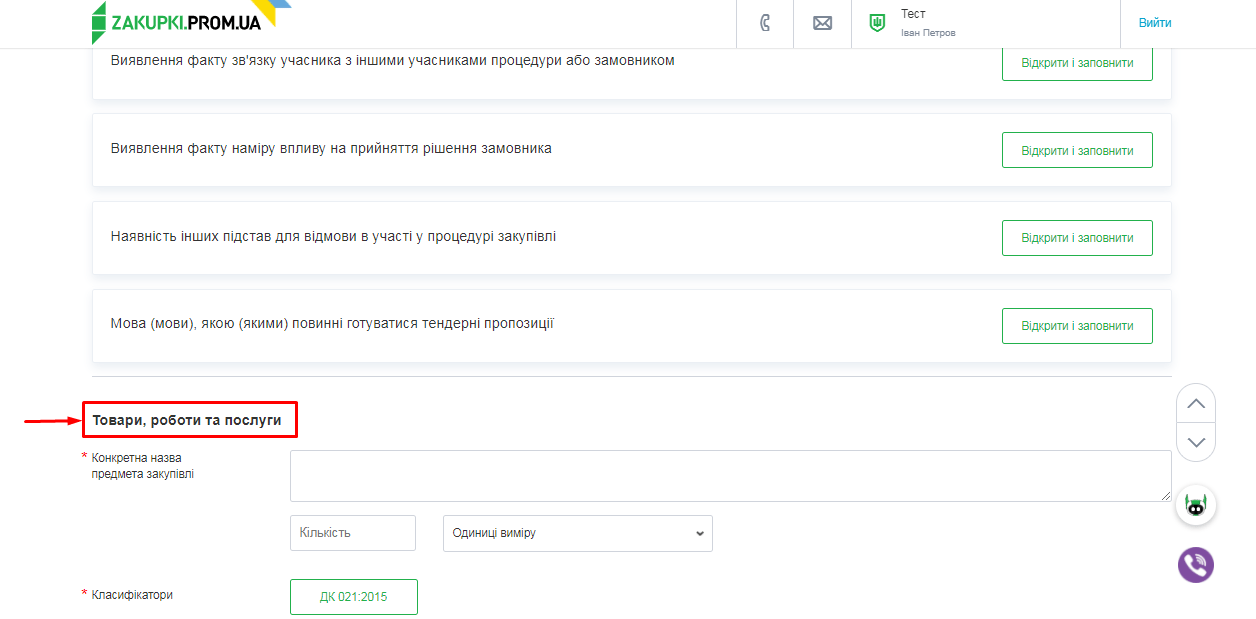Grab the resize handle of the name text area
The width and height of the screenshot is (1256, 619).
[1166, 496]
